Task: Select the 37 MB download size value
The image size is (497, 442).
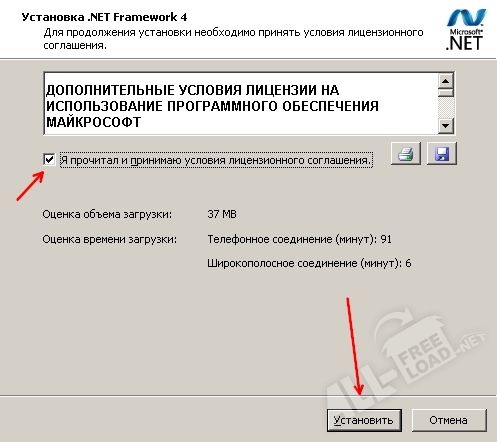Action: 222,214
